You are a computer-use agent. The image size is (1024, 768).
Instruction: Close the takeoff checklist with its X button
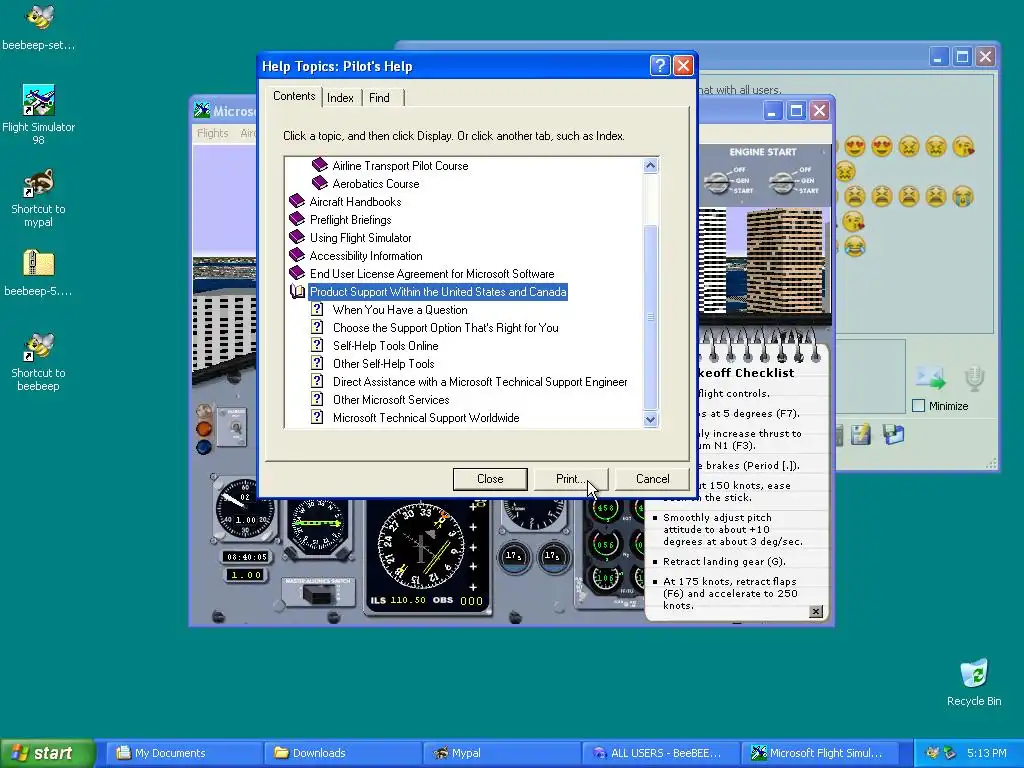(x=816, y=611)
